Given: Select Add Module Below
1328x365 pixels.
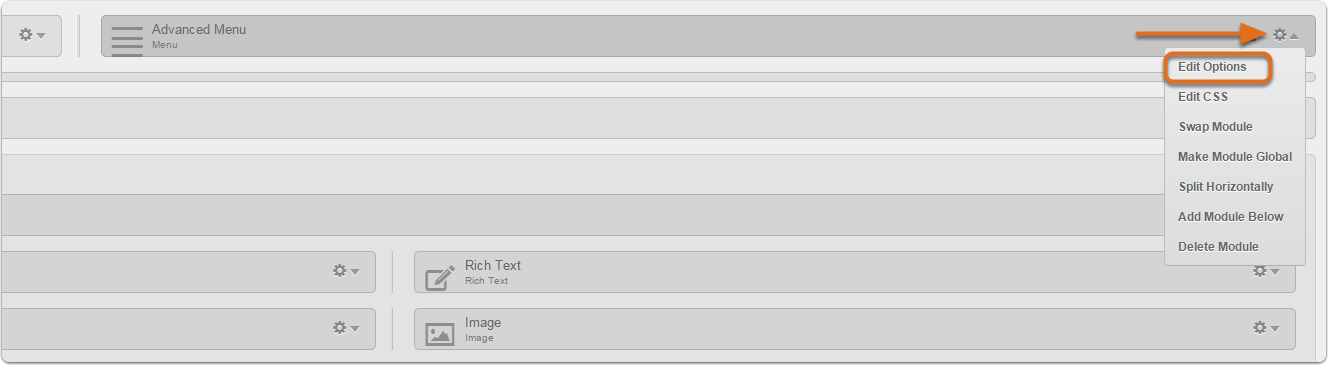Looking at the screenshot, I should coord(1231,217).
